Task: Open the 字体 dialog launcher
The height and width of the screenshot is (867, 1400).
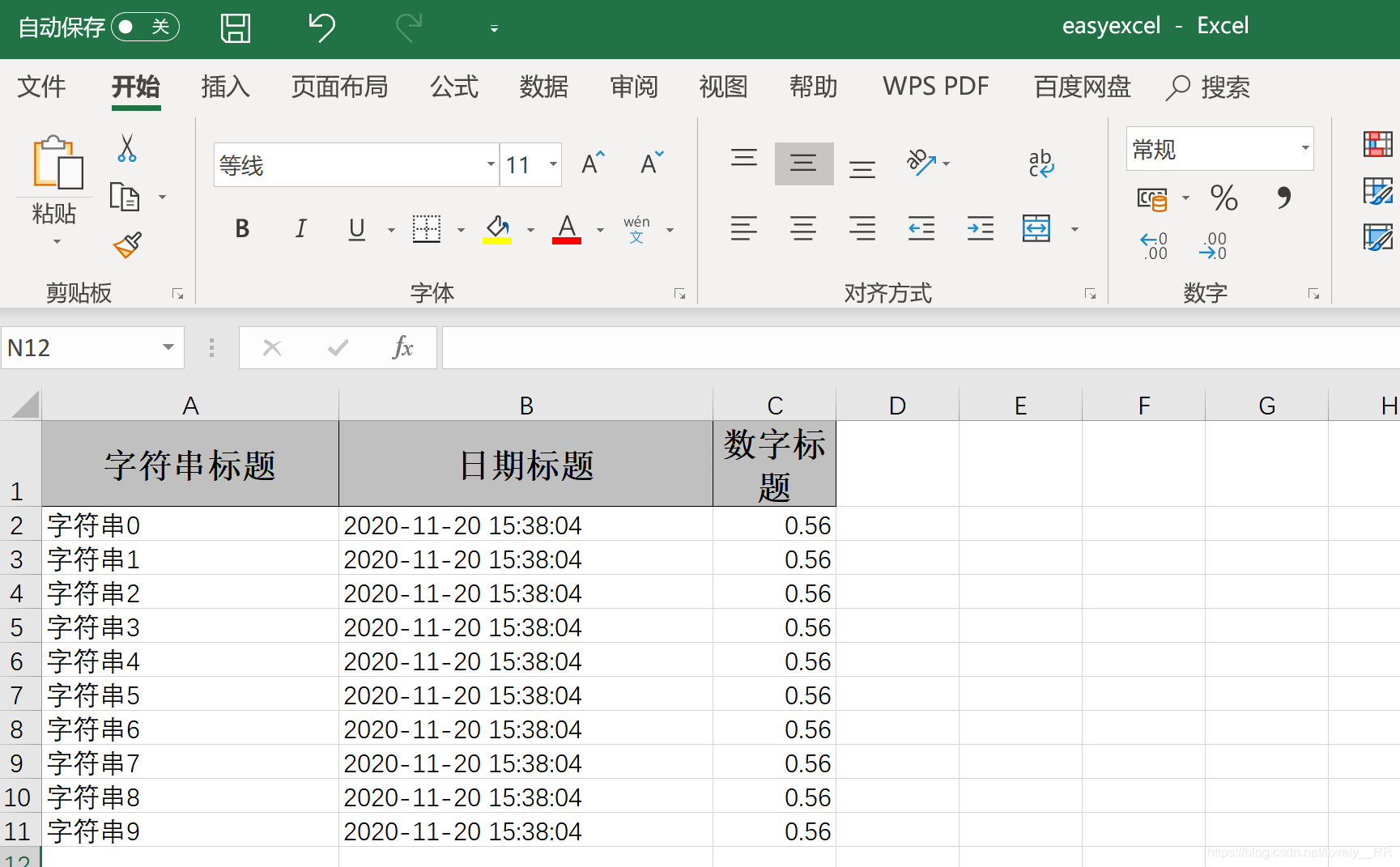Action: (679, 294)
